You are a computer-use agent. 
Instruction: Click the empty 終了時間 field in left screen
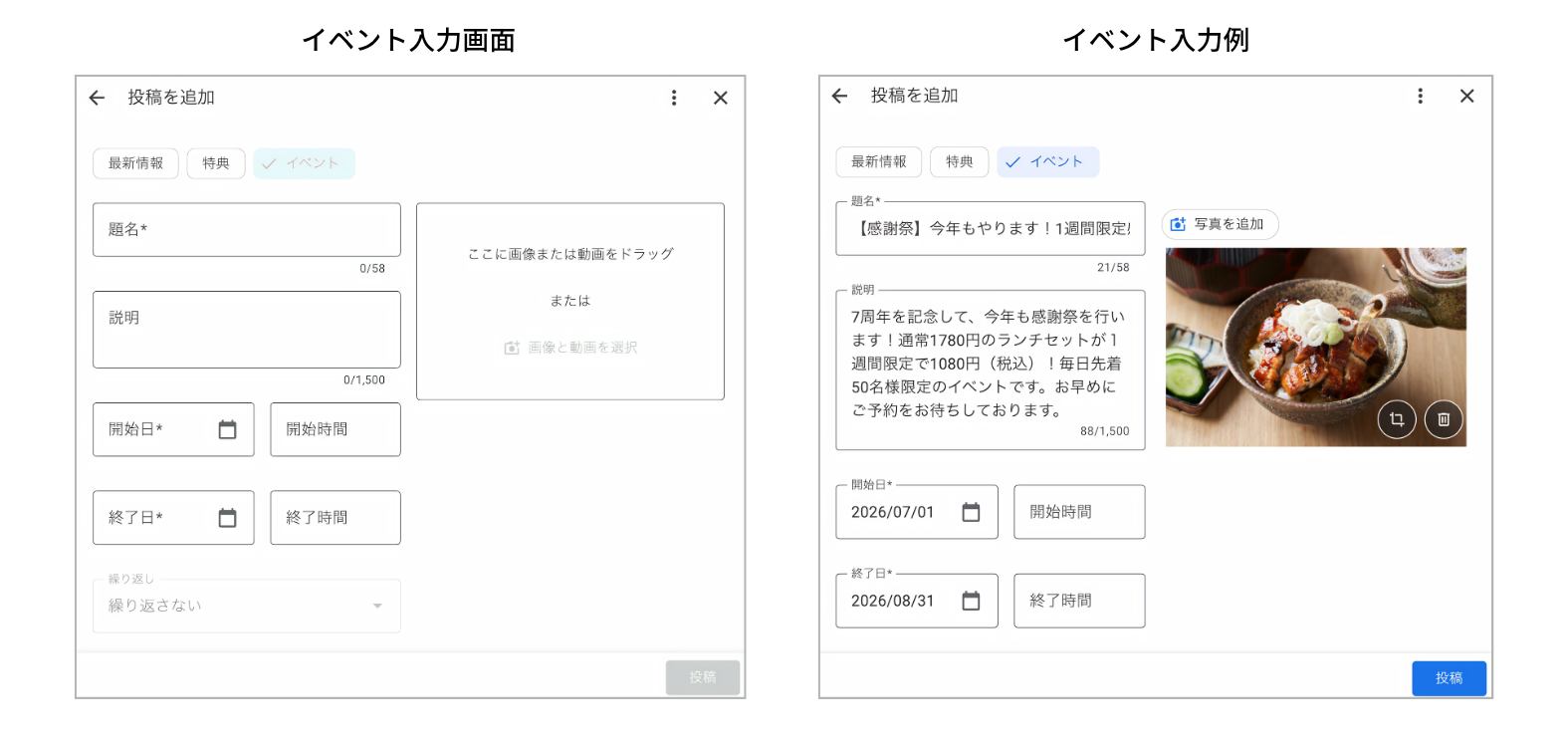point(336,518)
